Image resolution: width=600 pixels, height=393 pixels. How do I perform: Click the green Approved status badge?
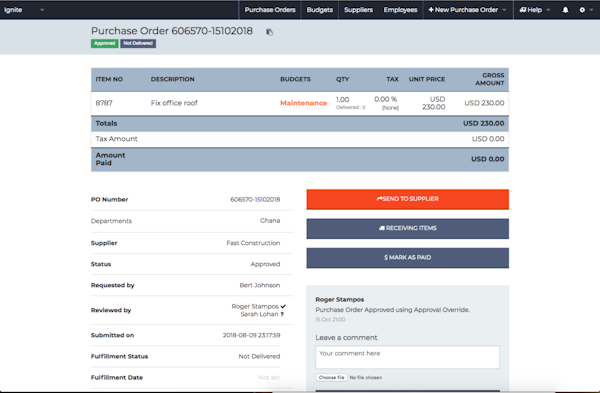click(x=104, y=43)
